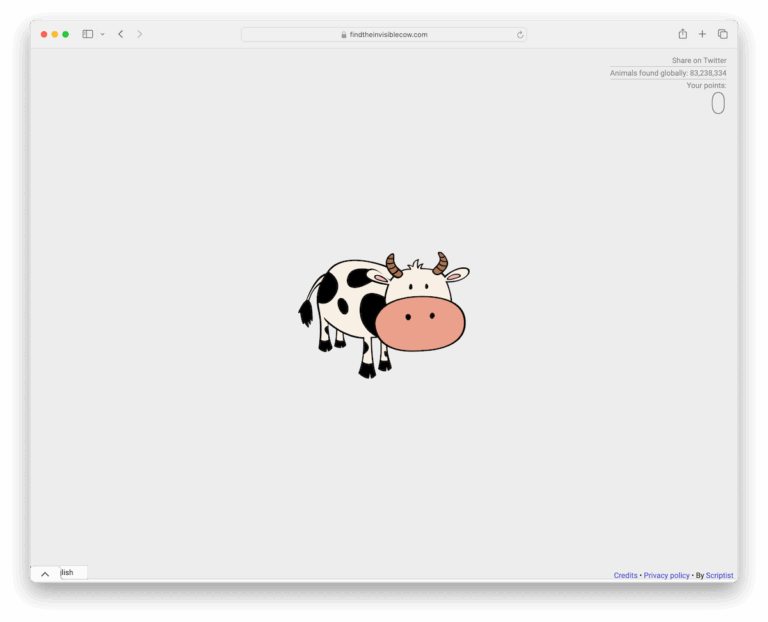Click the red close window button

click(x=44, y=34)
